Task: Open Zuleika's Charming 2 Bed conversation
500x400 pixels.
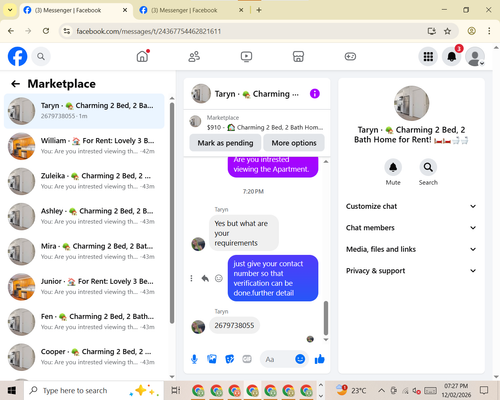Action: tap(84, 181)
